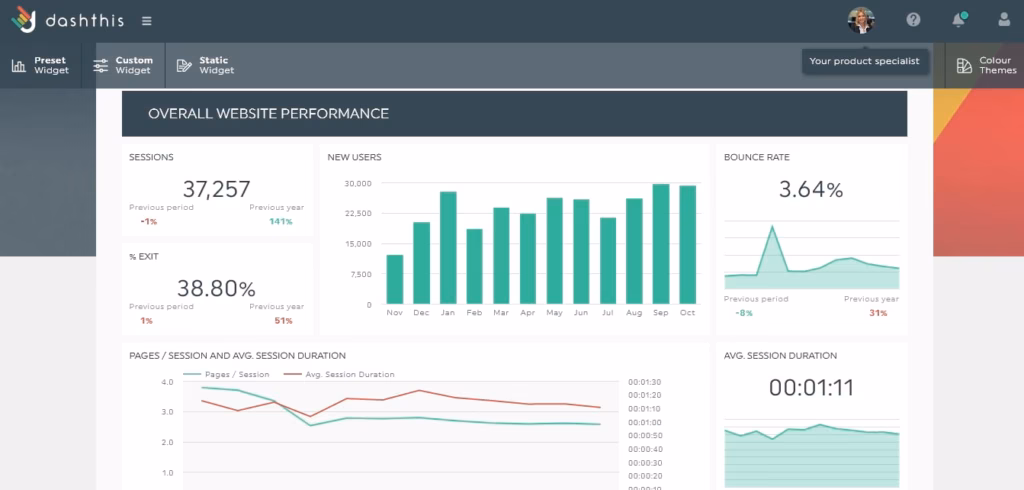
Task: Click the Custom Widget sliders icon
Action: pos(101,66)
